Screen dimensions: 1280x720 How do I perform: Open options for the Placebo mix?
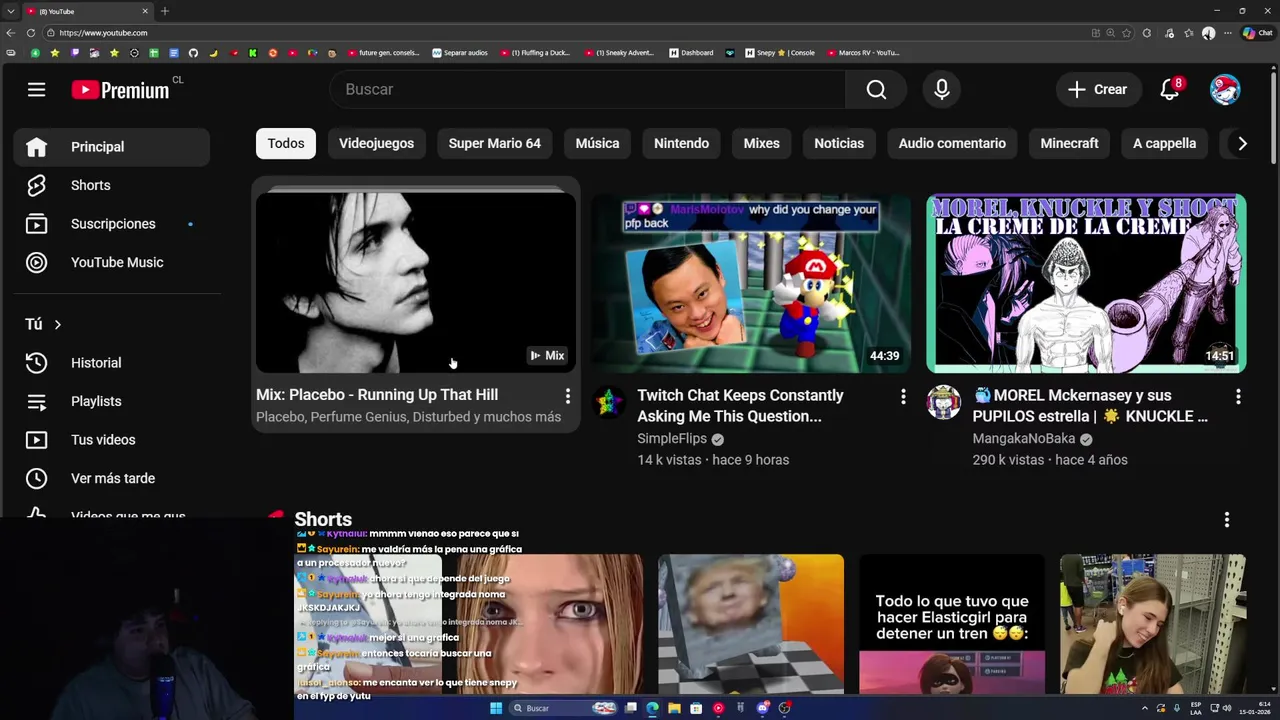tap(567, 396)
